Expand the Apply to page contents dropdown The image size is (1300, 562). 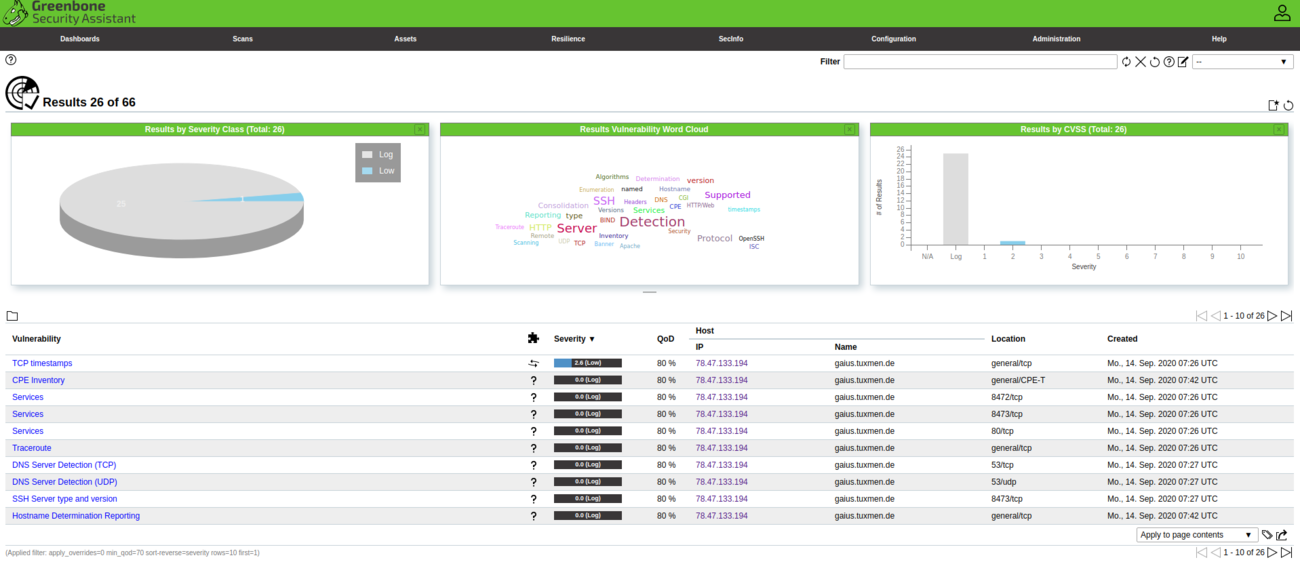coord(1197,535)
